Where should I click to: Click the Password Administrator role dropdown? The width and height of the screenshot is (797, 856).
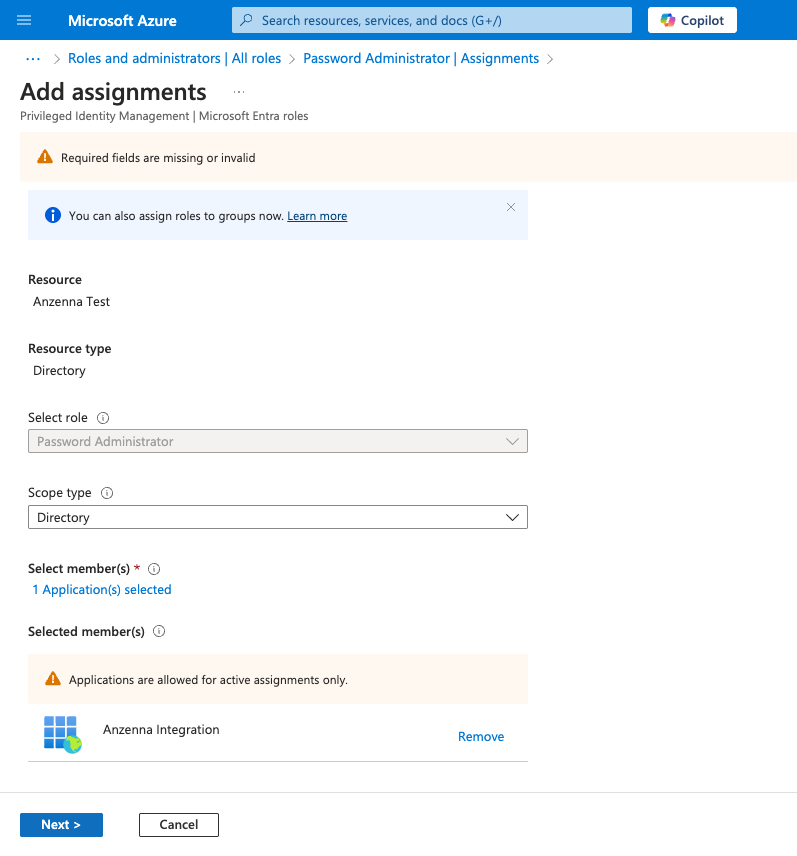[x=277, y=441]
